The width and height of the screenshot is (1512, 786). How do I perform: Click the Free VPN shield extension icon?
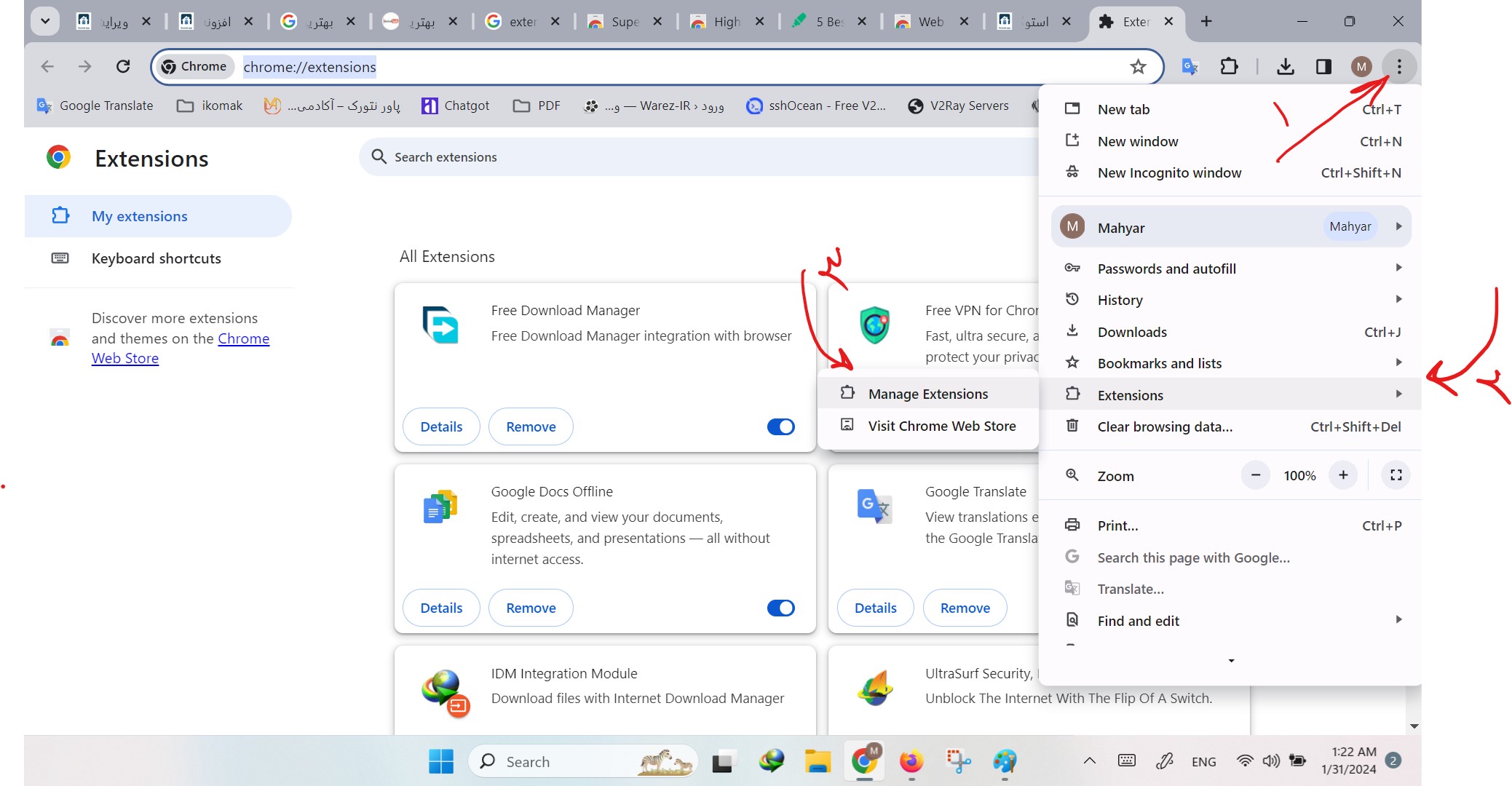click(x=874, y=325)
